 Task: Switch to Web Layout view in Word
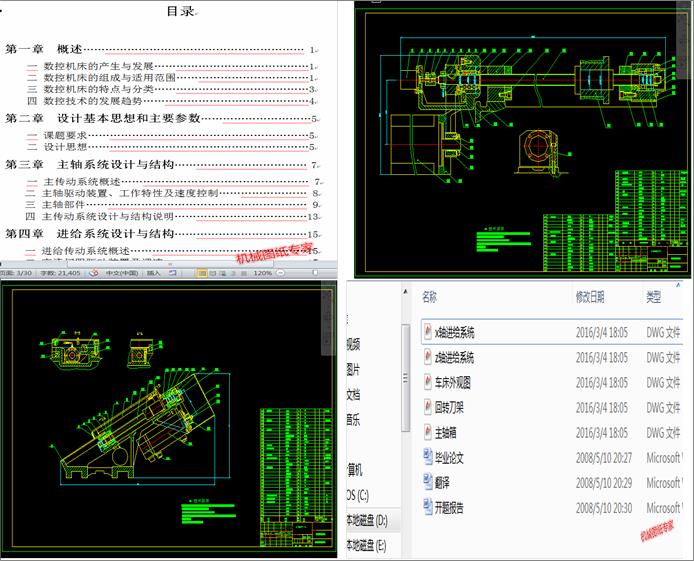coord(223,273)
